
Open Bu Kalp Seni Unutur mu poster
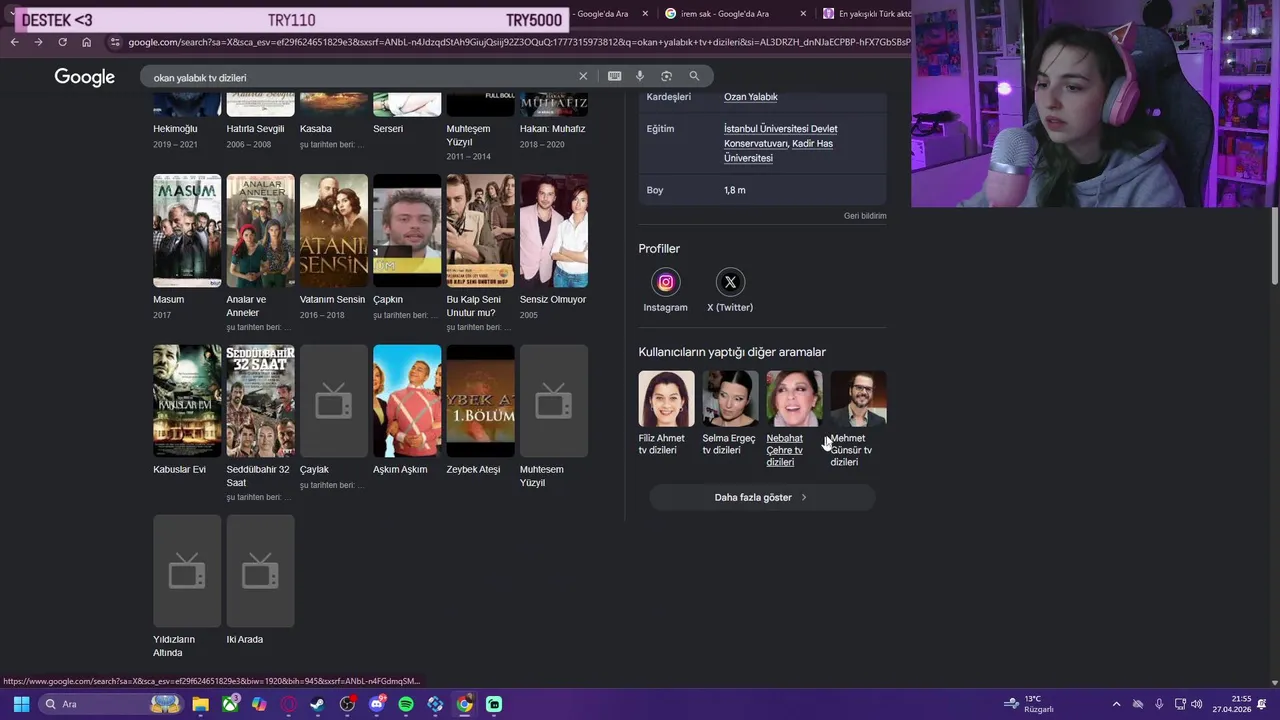(x=480, y=231)
